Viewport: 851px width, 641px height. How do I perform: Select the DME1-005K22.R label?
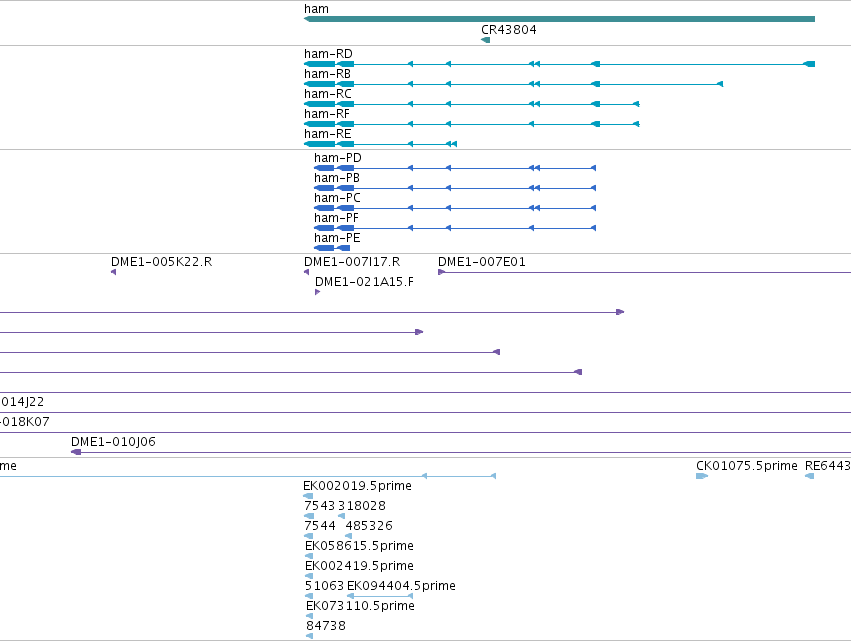161,262
